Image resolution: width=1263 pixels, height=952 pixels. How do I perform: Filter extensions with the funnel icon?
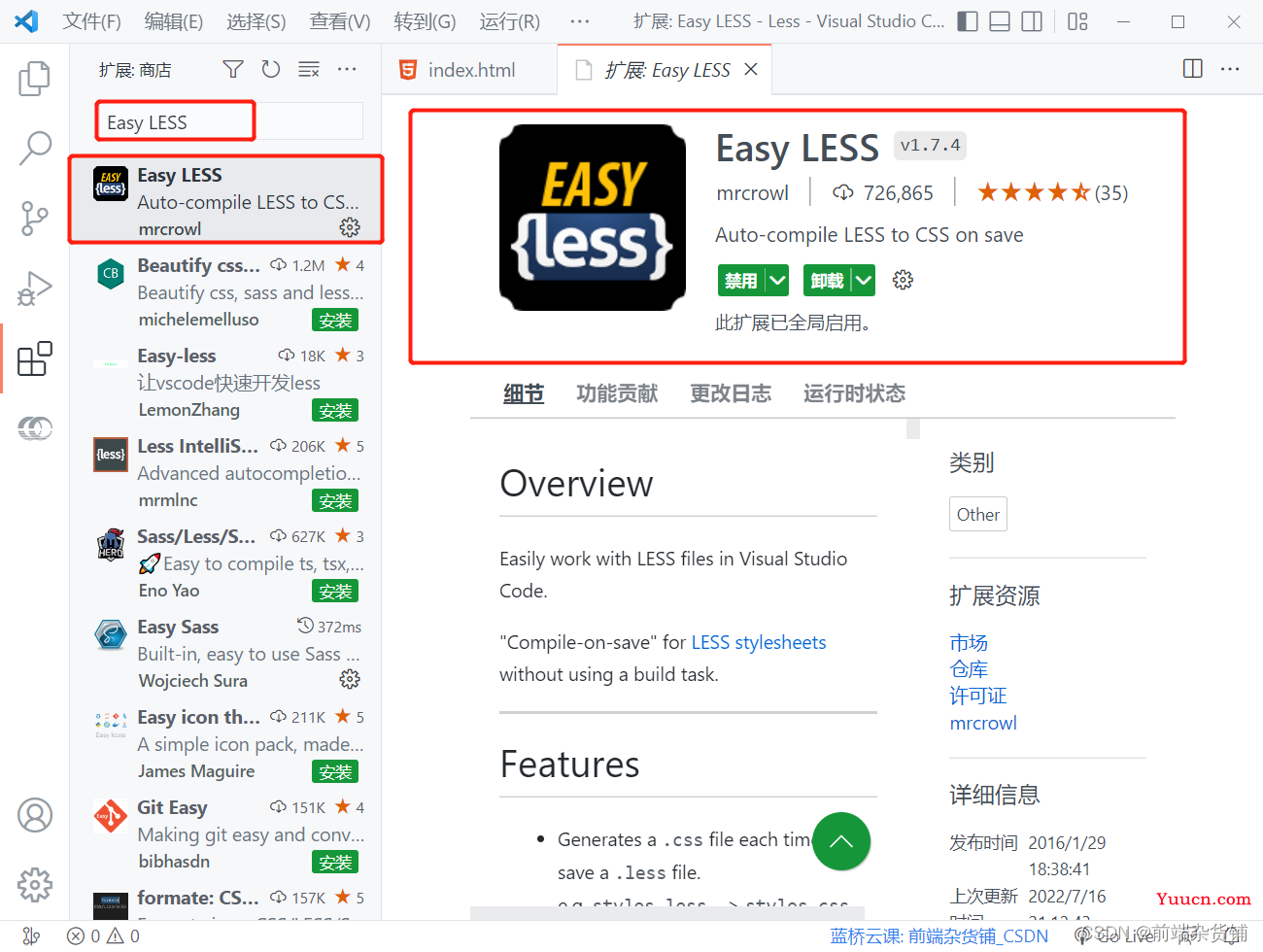tap(233, 69)
